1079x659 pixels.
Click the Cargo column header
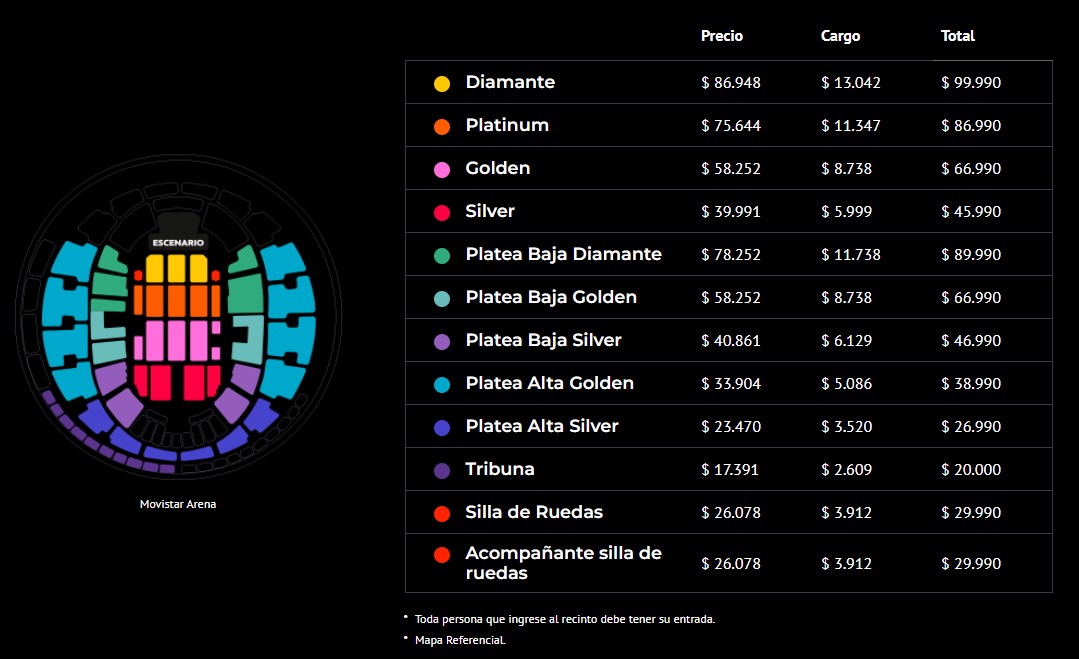(x=840, y=36)
